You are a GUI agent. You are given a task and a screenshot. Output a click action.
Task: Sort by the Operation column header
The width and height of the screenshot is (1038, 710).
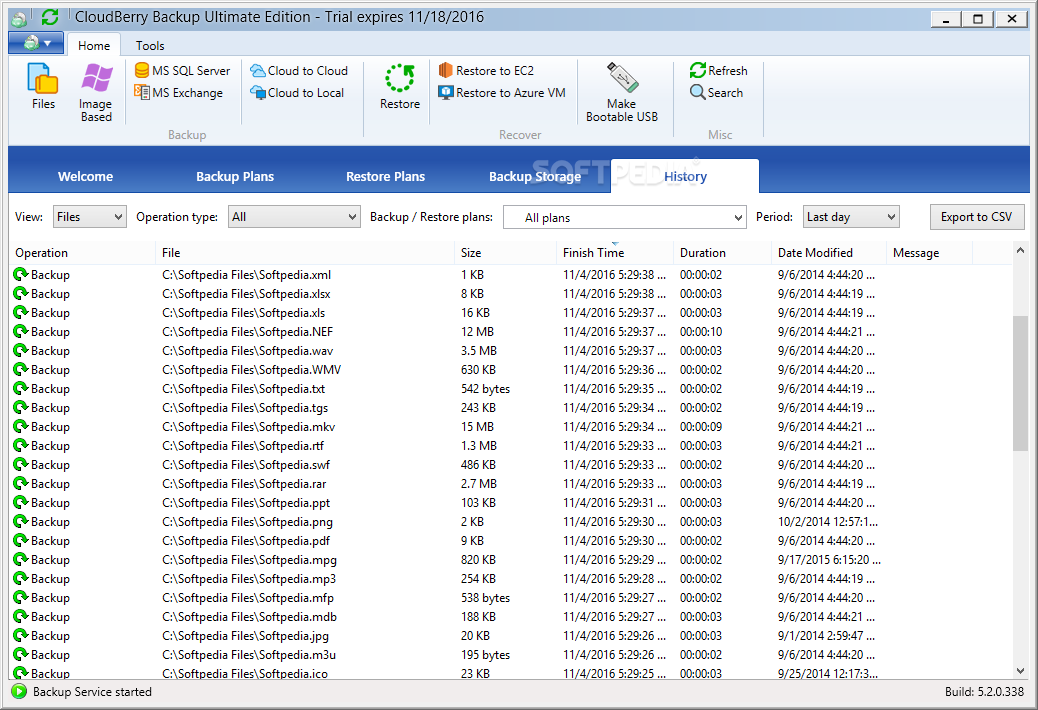pos(81,253)
